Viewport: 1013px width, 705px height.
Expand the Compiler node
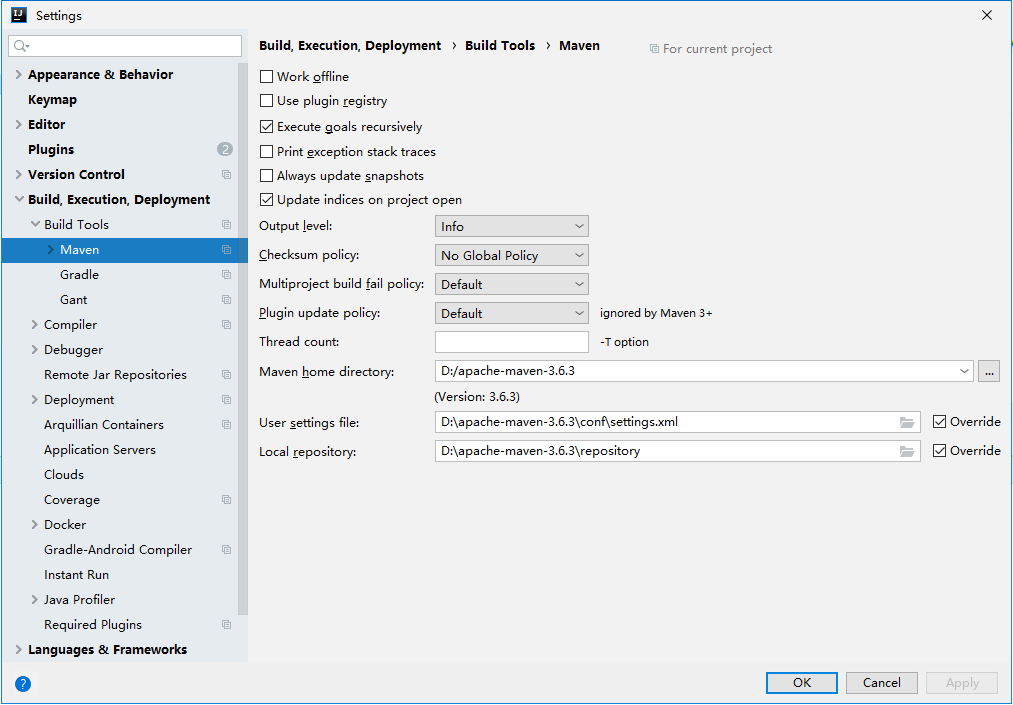35,324
